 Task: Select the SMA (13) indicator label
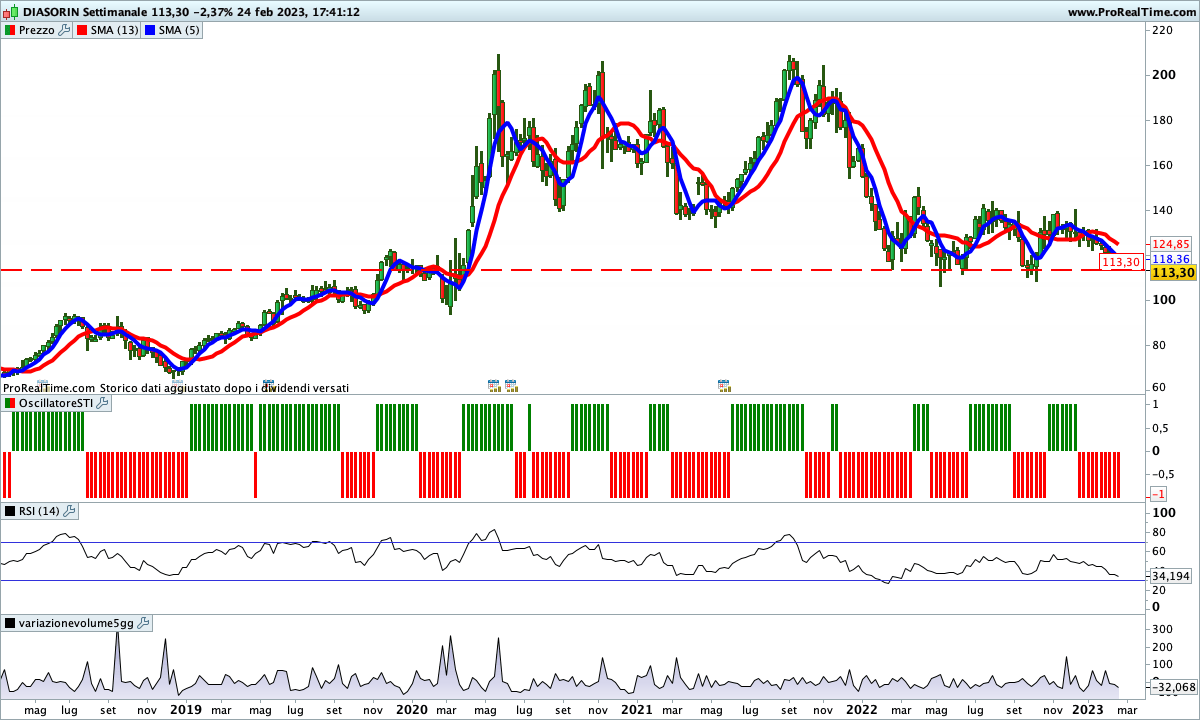click(114, 30)
